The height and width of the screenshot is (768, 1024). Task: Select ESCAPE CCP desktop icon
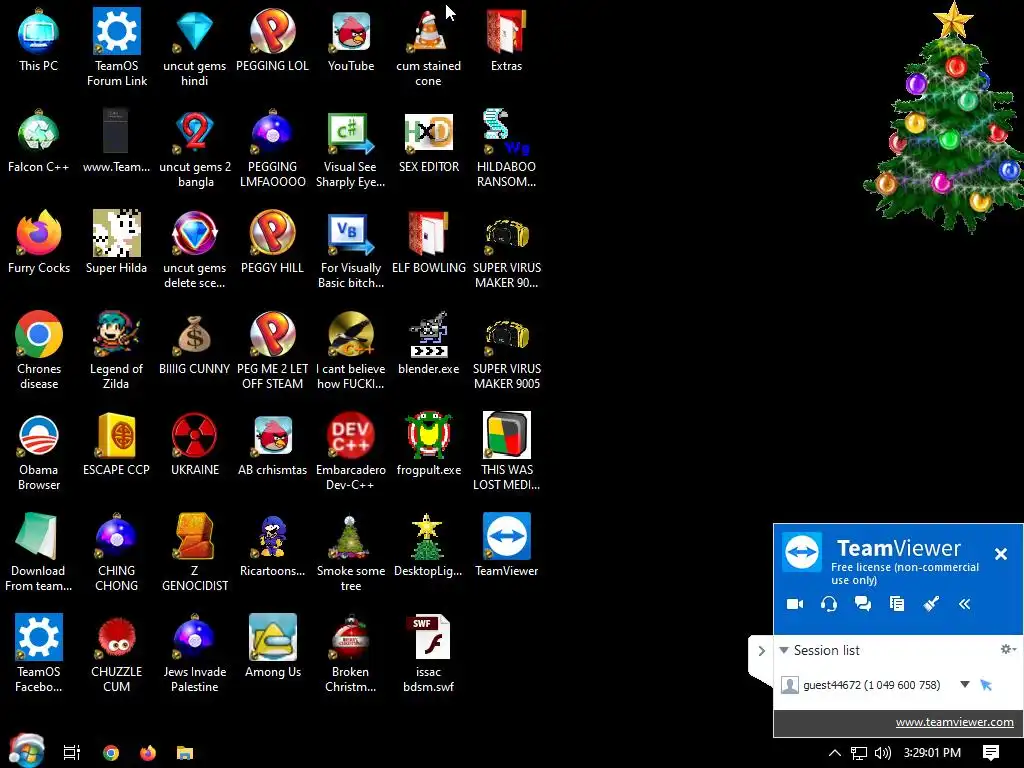tap(116, 444)
